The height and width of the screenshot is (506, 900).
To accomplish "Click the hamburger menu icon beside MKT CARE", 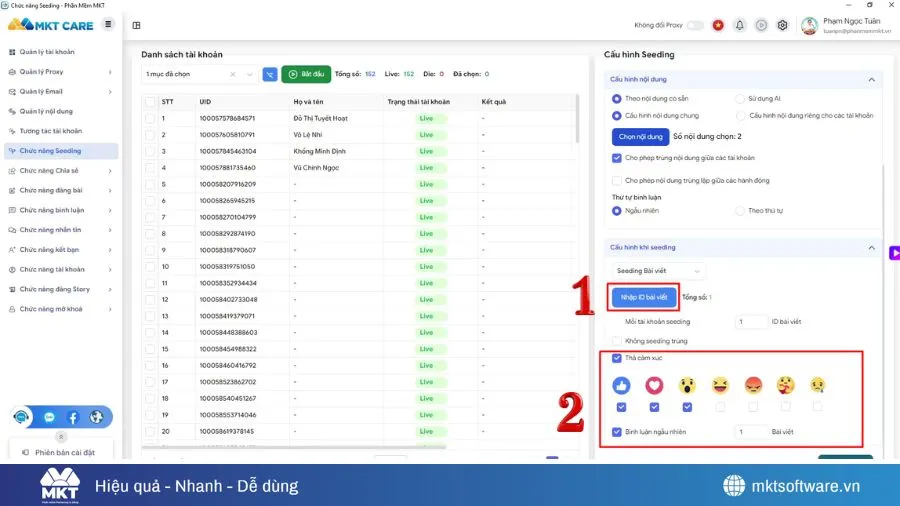I will pos(108,24).
